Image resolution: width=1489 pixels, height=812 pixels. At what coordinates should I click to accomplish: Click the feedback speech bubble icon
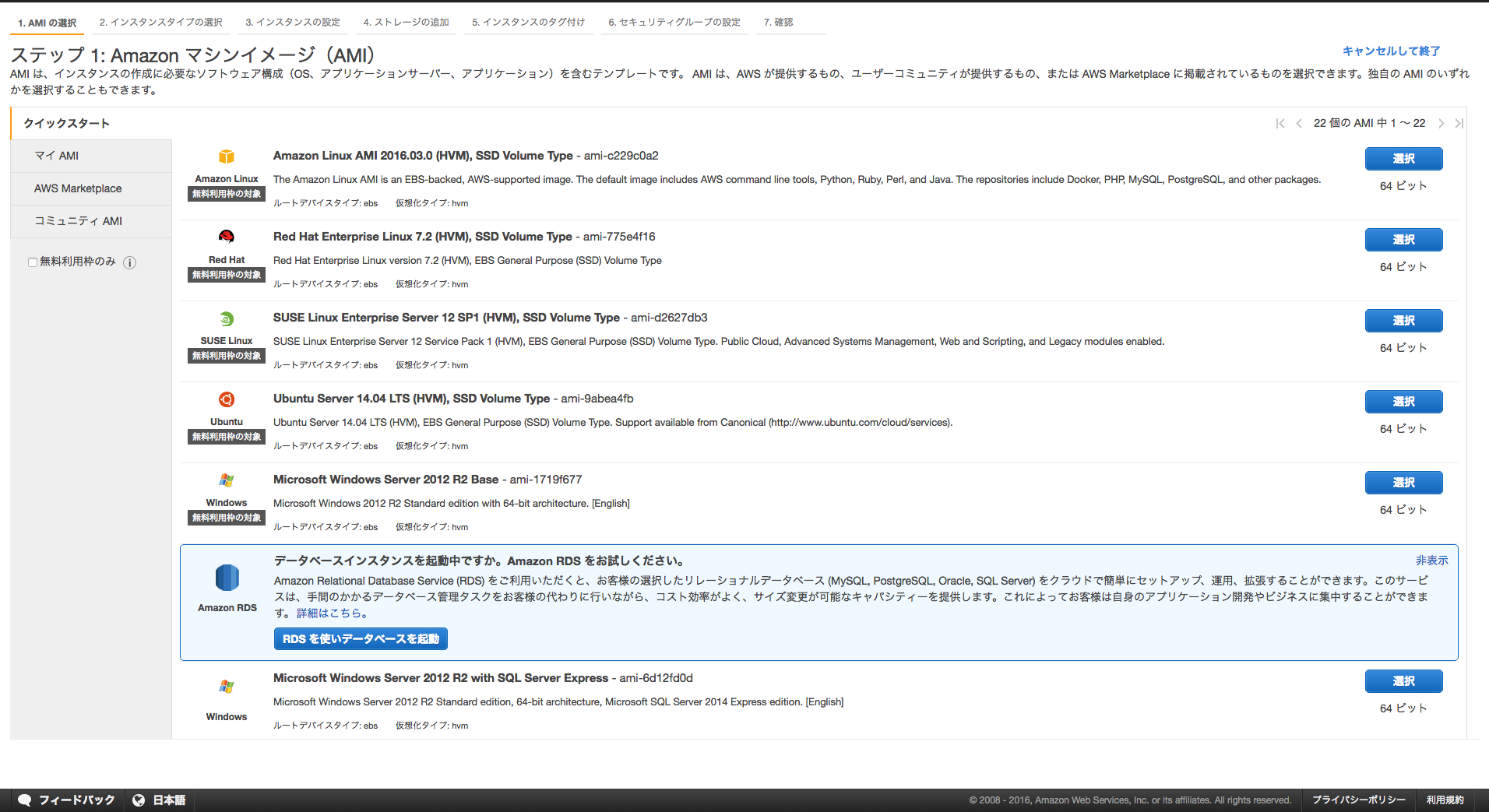(26, 800)
